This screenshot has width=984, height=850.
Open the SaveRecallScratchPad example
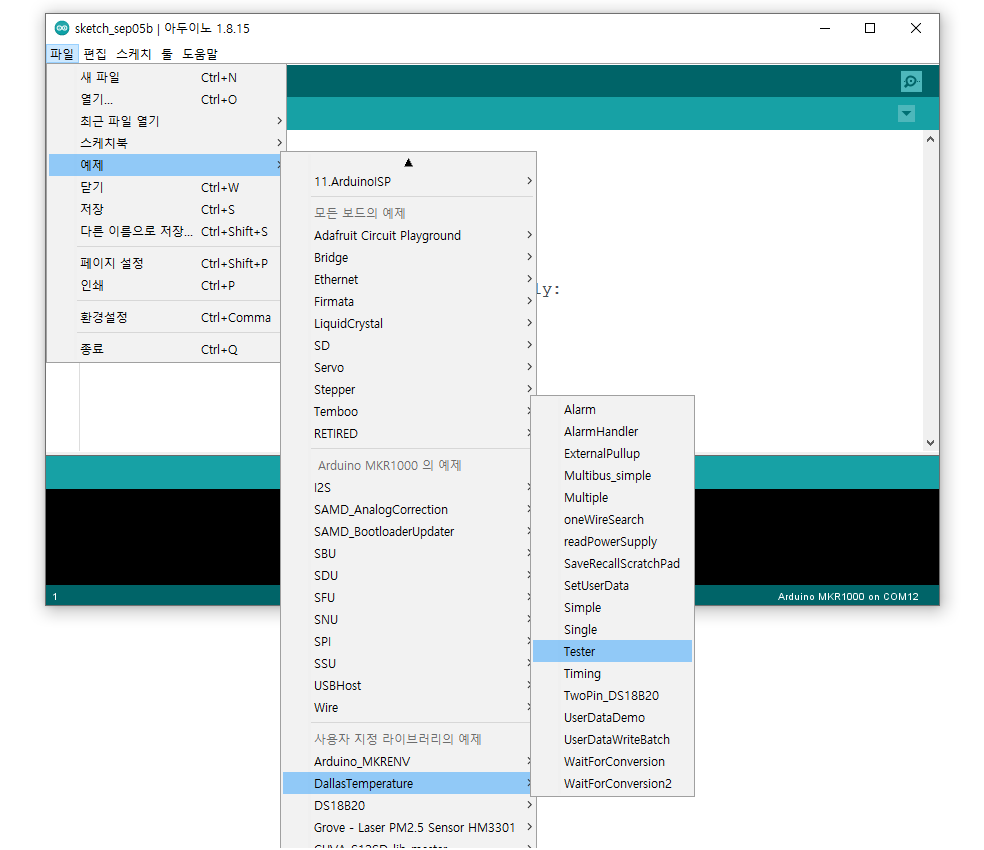pyautogui.click(x=612, y=563)
